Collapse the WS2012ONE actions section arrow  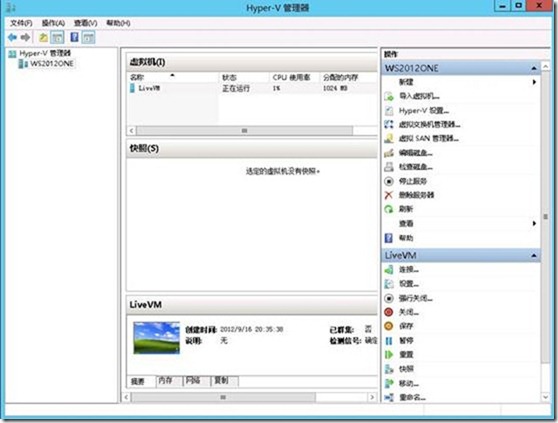[534, 68]
